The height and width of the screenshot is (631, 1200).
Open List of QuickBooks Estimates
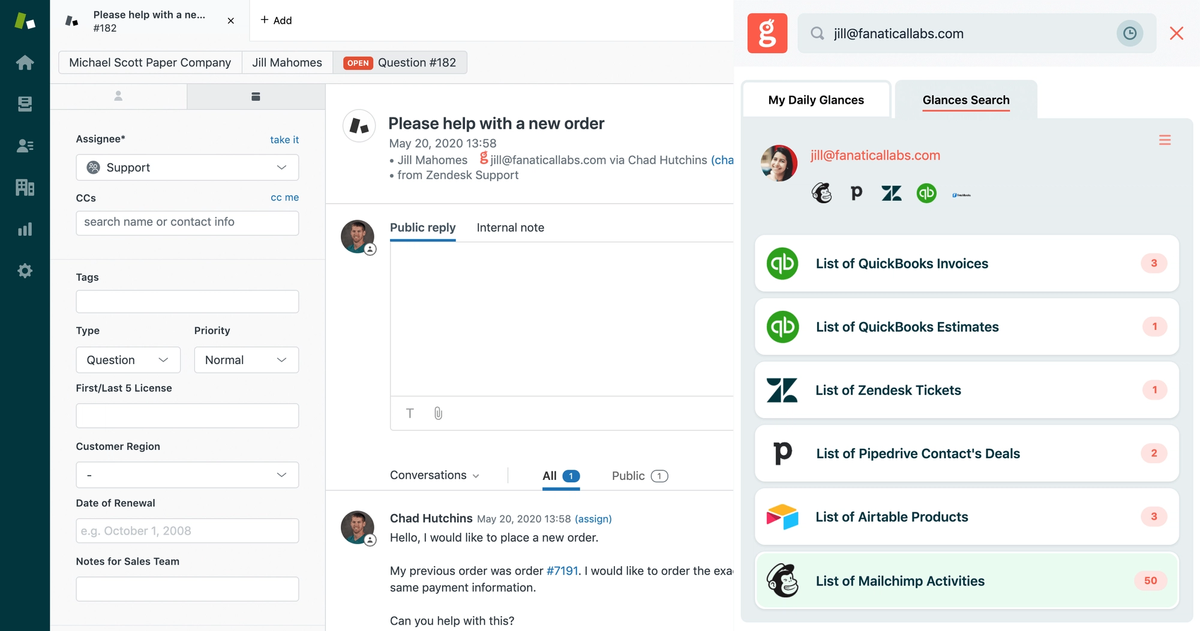(x=967, y=327)
